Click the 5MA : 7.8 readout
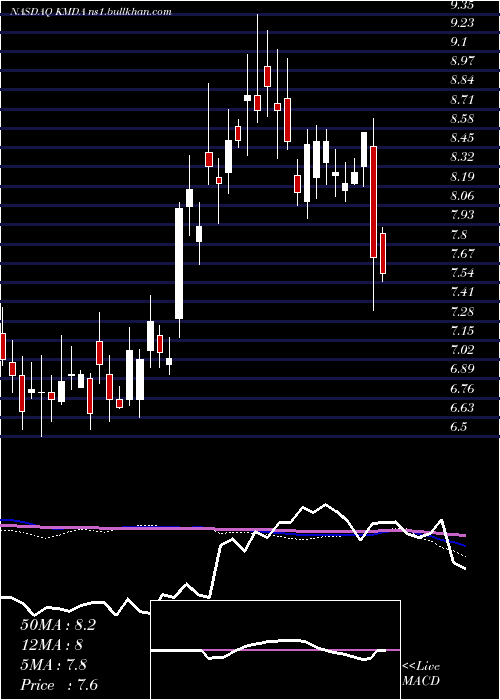500x700 pixels. 54,665
